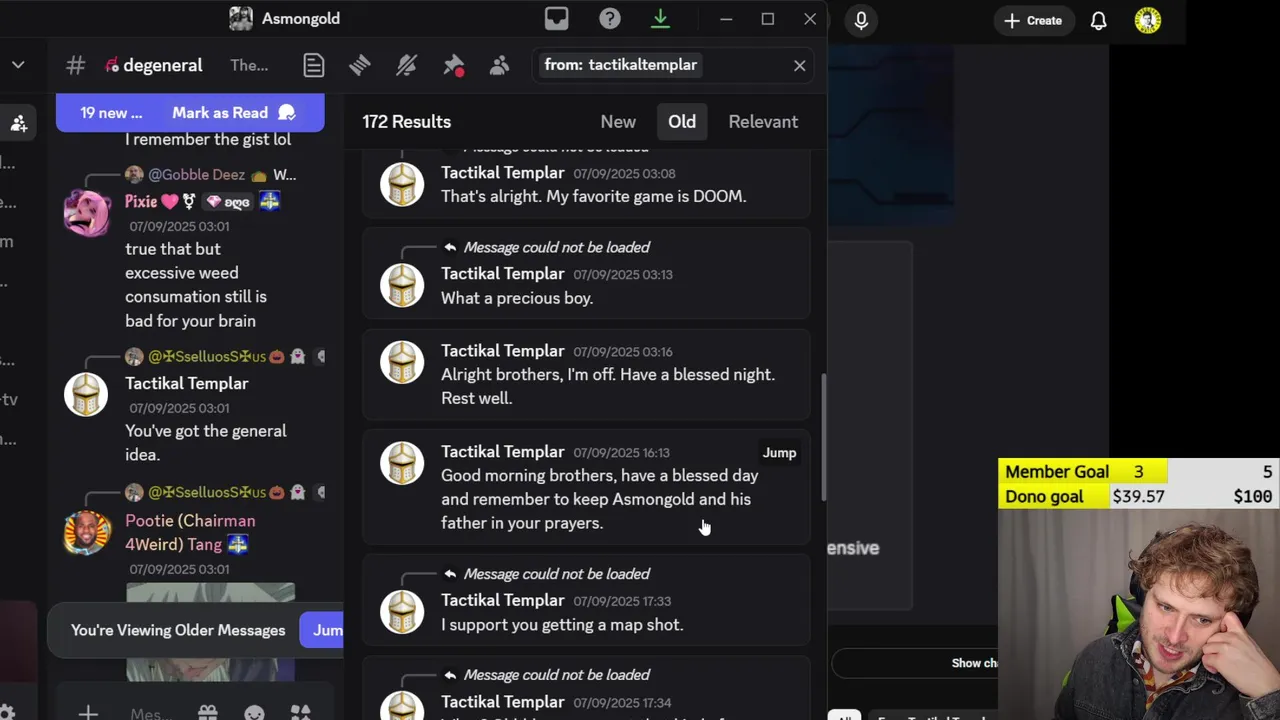The image size is (1280, 720).
Task: Open Pootie Tang's avatar in chat
Action: tap(87, 532)
